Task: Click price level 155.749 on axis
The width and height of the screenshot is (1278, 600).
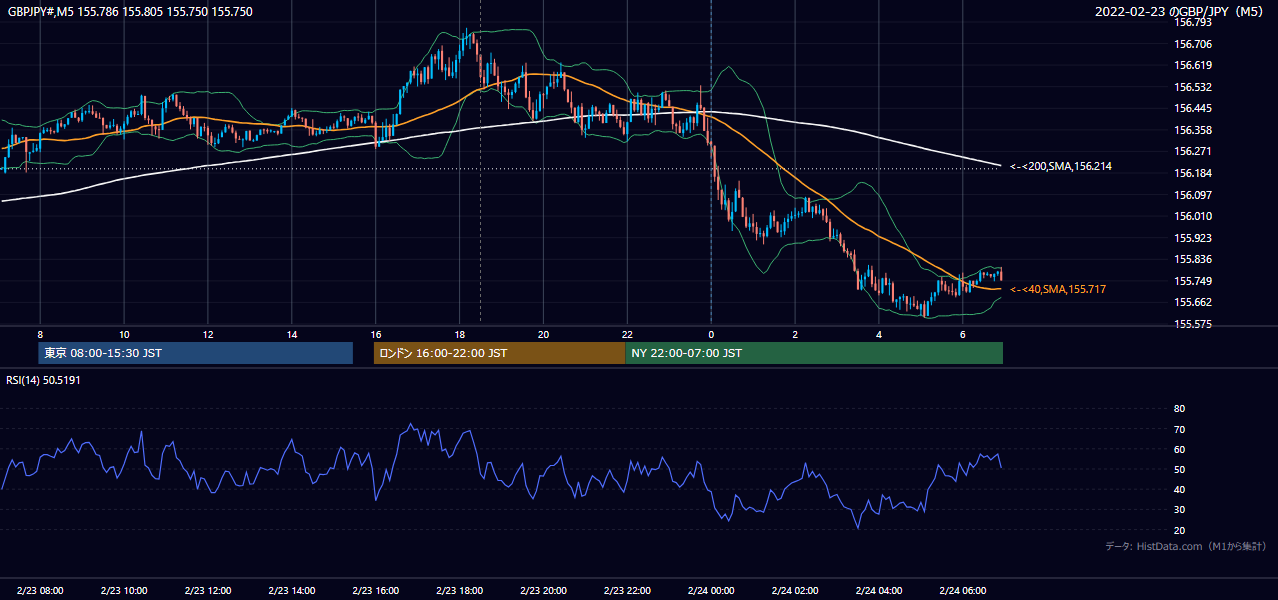Action: pos(1193,281)
